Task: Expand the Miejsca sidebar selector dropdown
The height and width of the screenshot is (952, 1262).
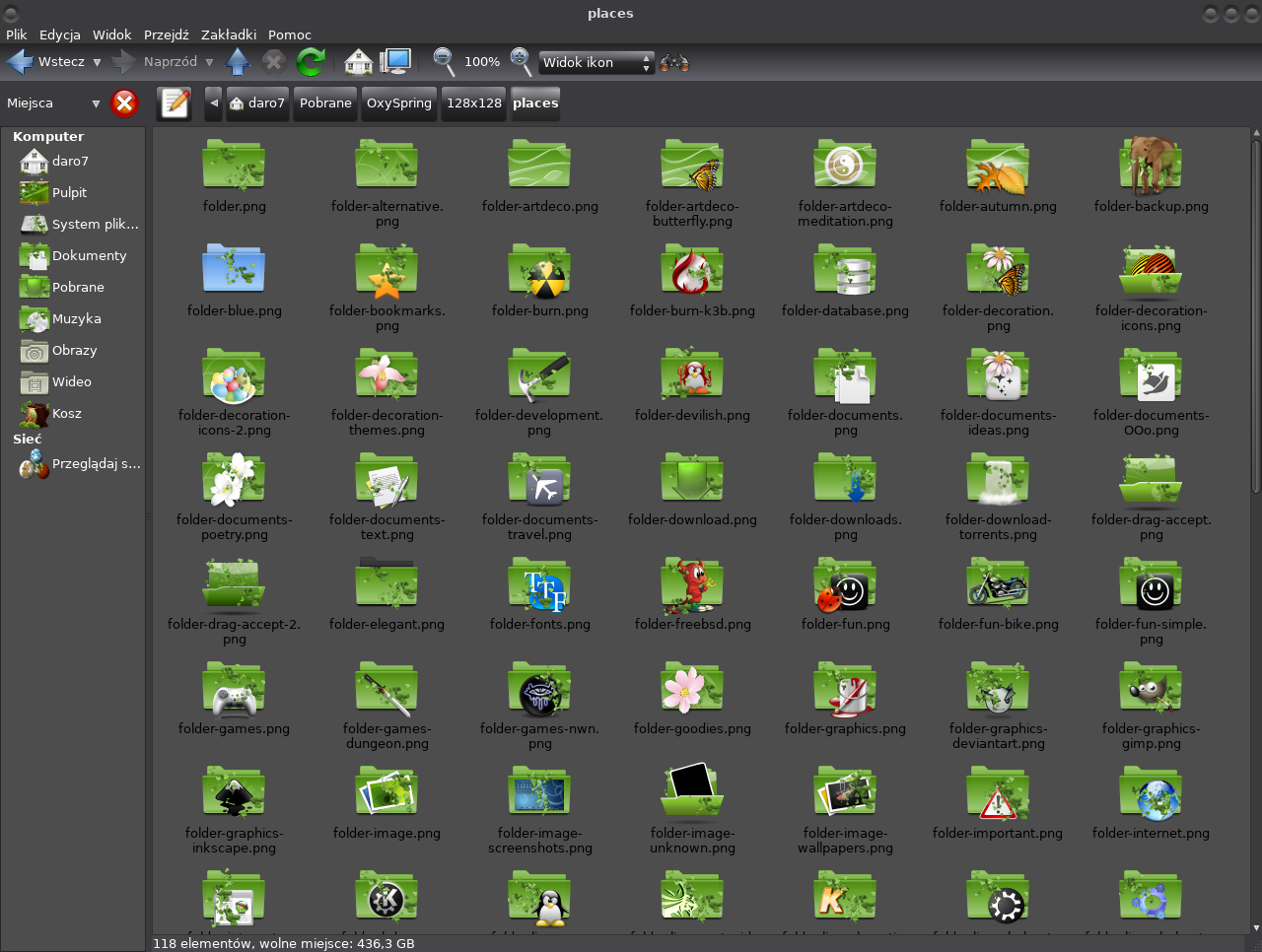Action: pos(96,103)
